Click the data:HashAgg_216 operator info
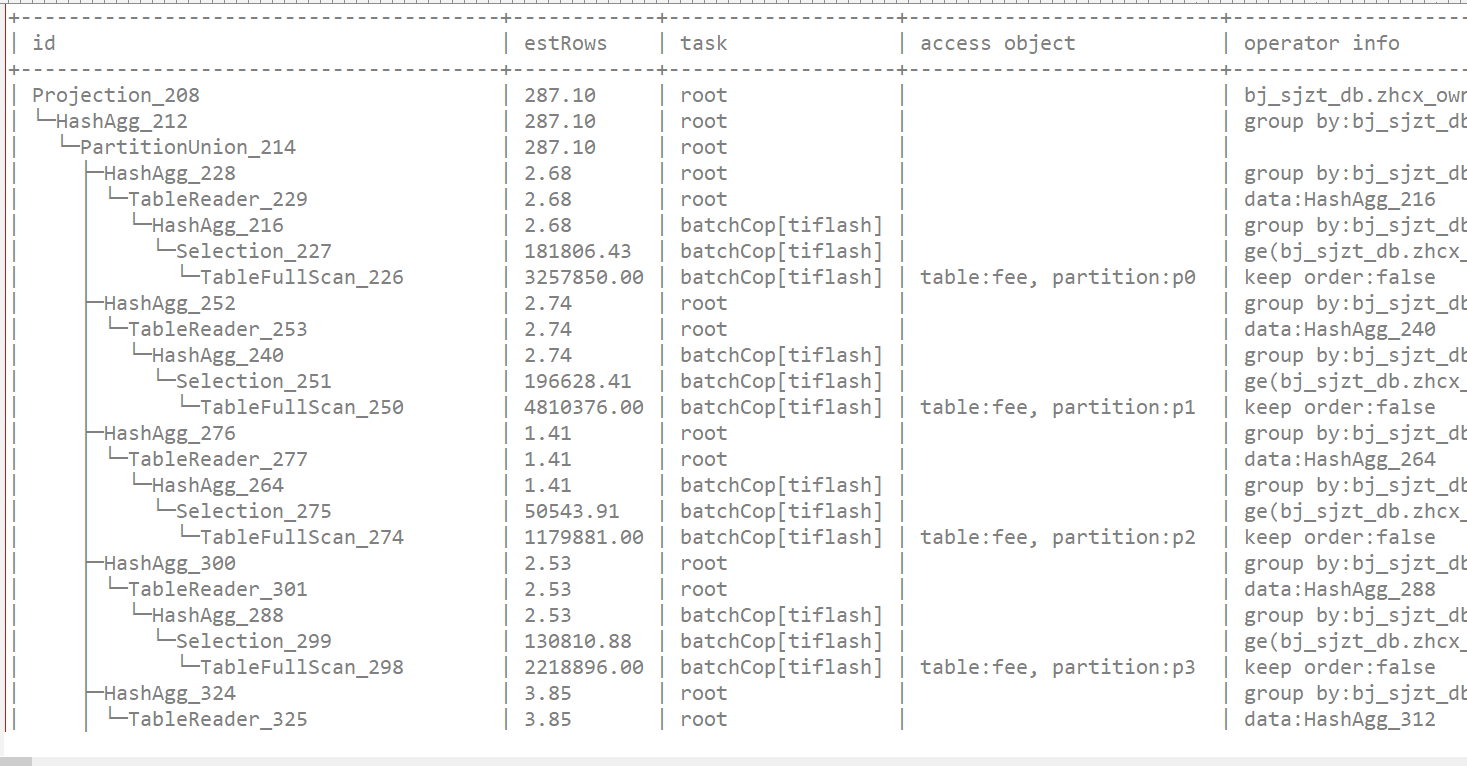The image size is (1467, 766). tap(1339, 199)
